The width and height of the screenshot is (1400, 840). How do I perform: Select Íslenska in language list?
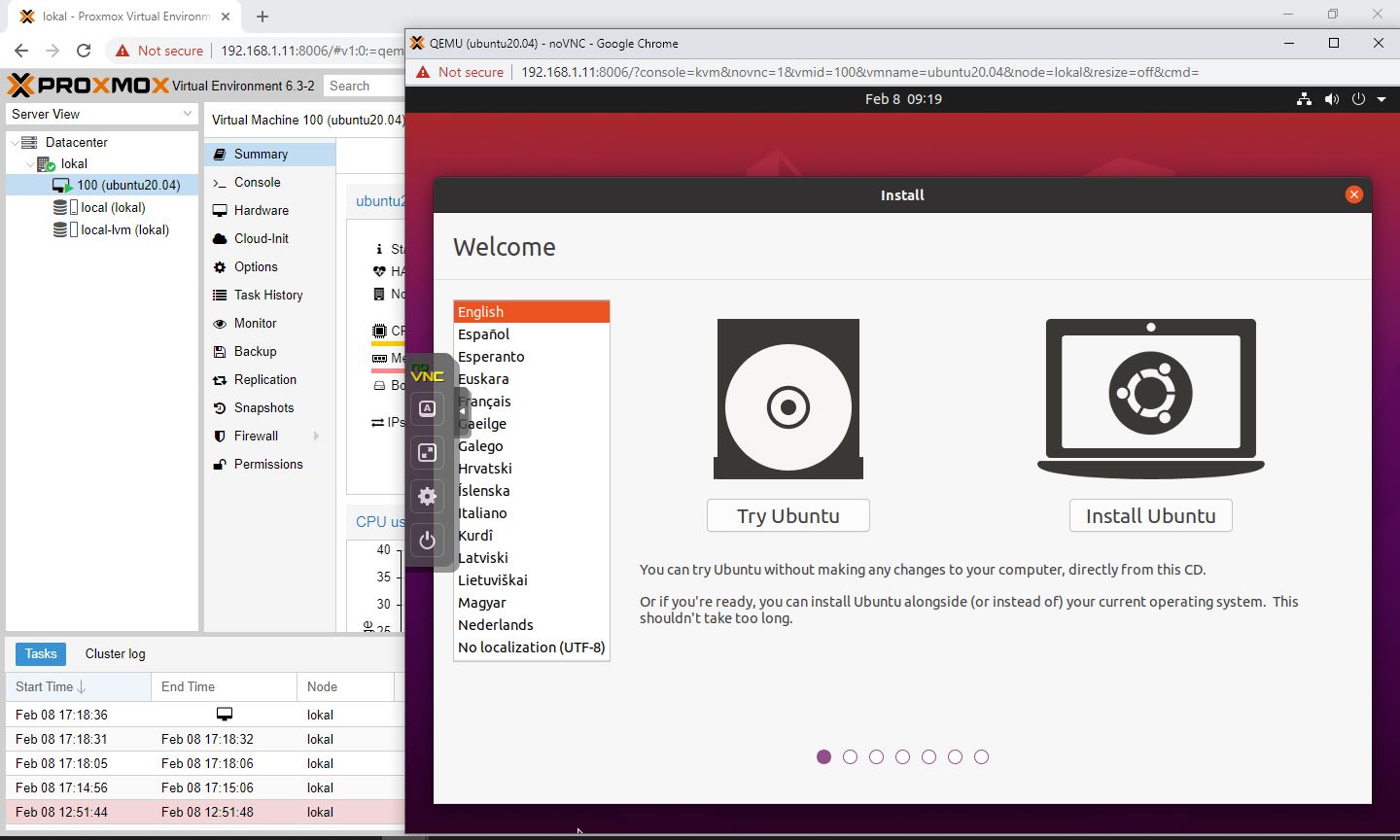(532, 491)
